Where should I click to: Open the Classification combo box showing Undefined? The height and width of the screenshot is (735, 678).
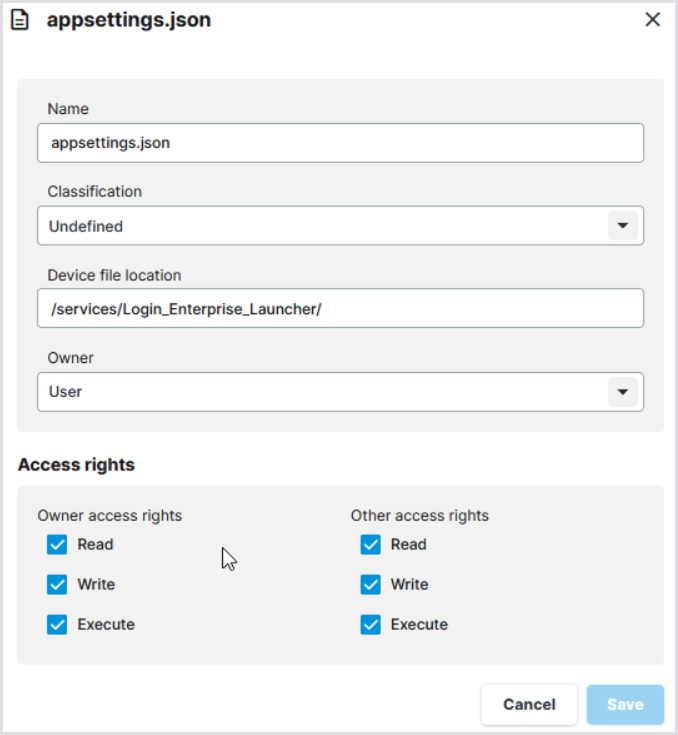320,226
